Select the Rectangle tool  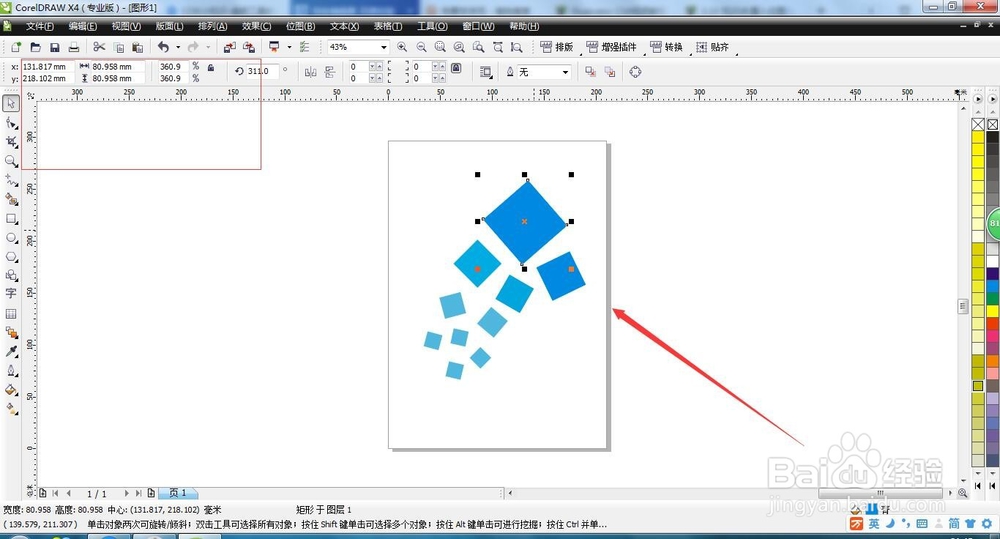tap(11, 219)
